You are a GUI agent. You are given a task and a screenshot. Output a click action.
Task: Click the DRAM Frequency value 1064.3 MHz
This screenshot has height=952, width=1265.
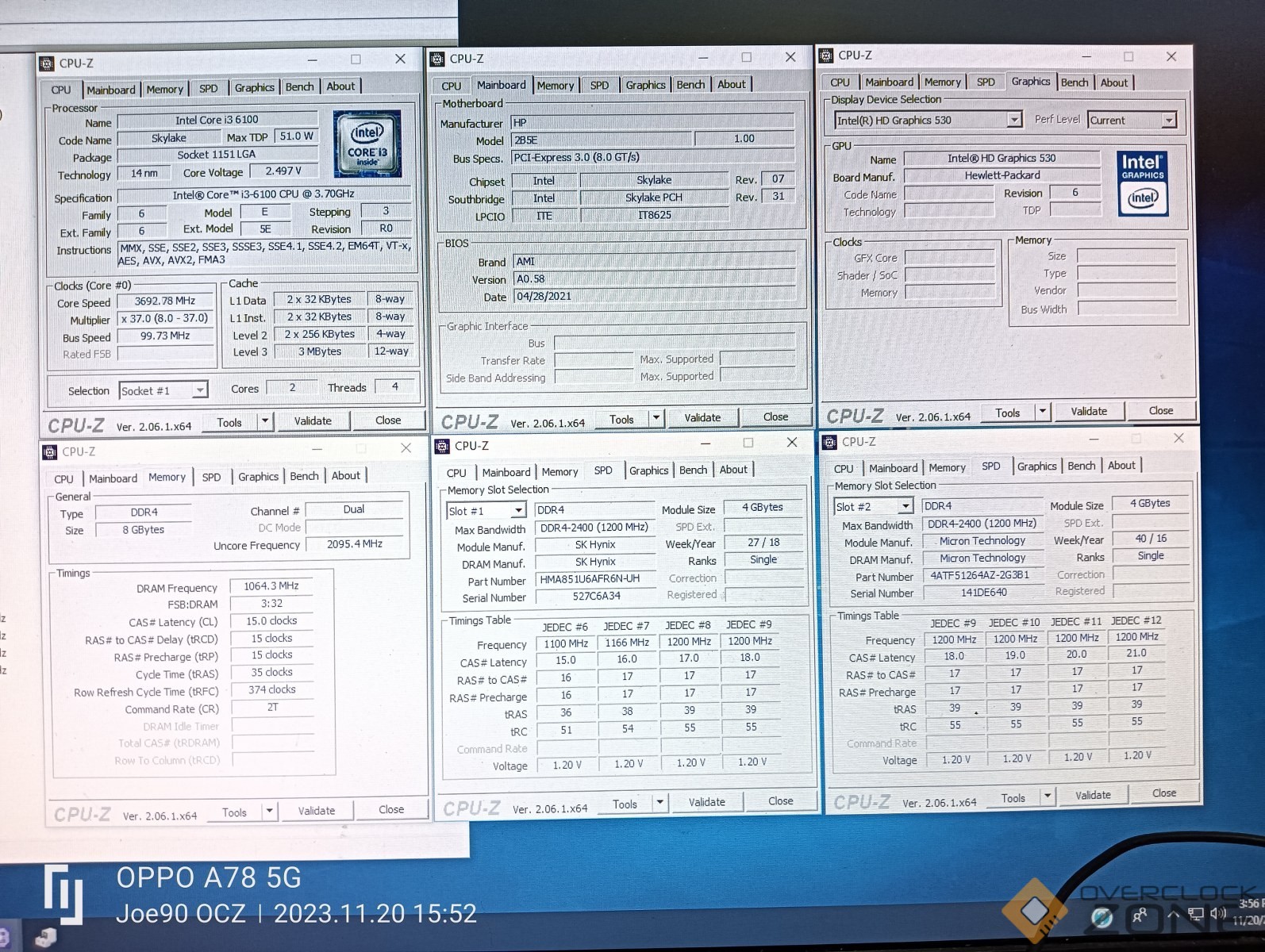point(271,585)
